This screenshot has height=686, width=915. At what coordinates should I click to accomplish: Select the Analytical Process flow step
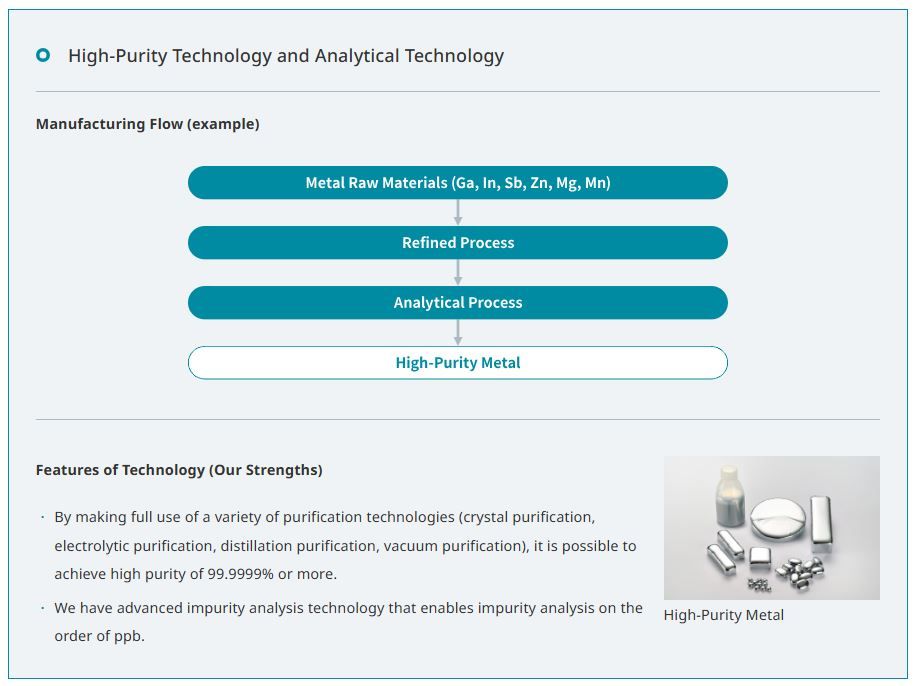[x=457, y=303]
